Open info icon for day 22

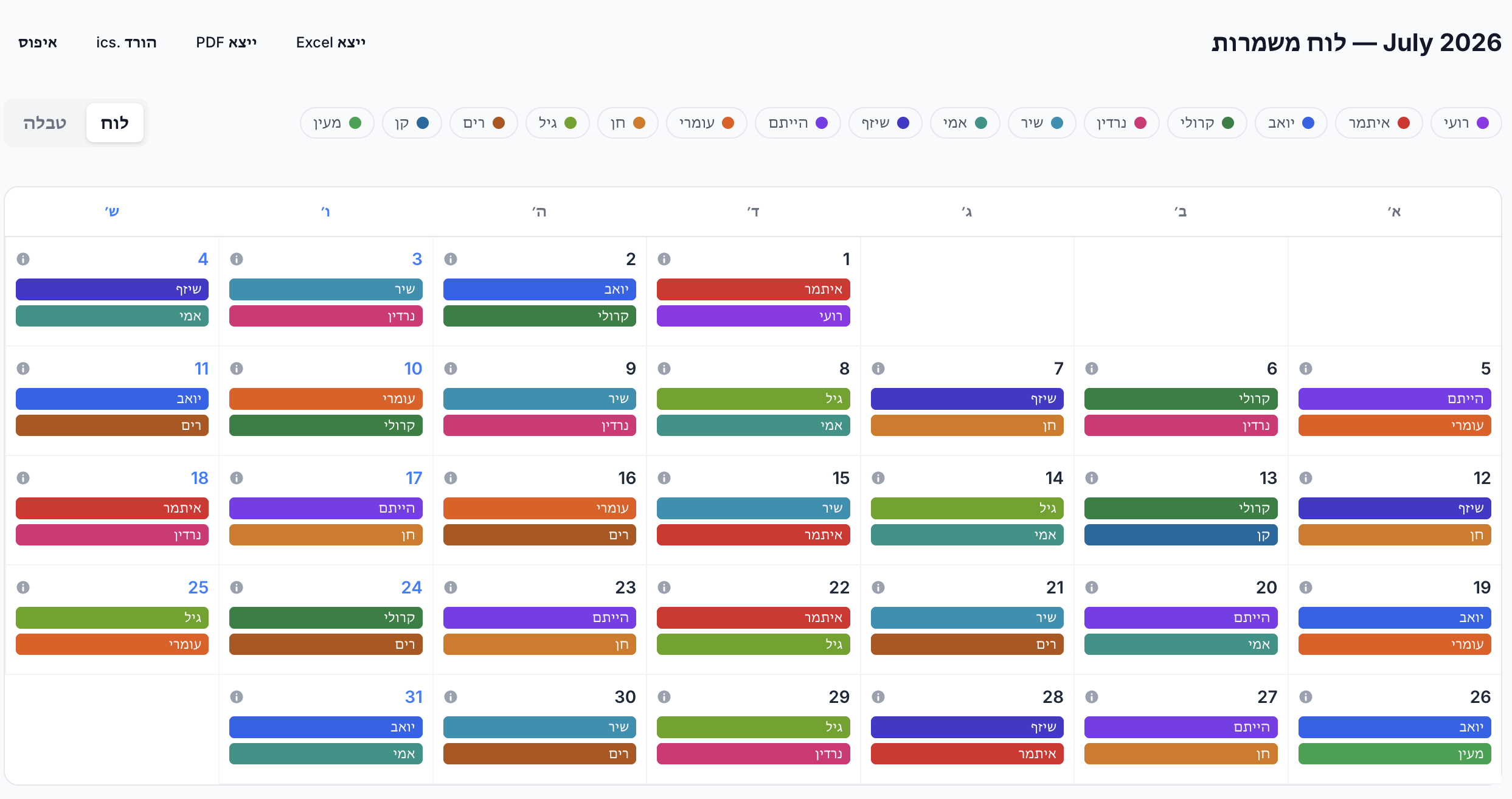tap(664, 587)
